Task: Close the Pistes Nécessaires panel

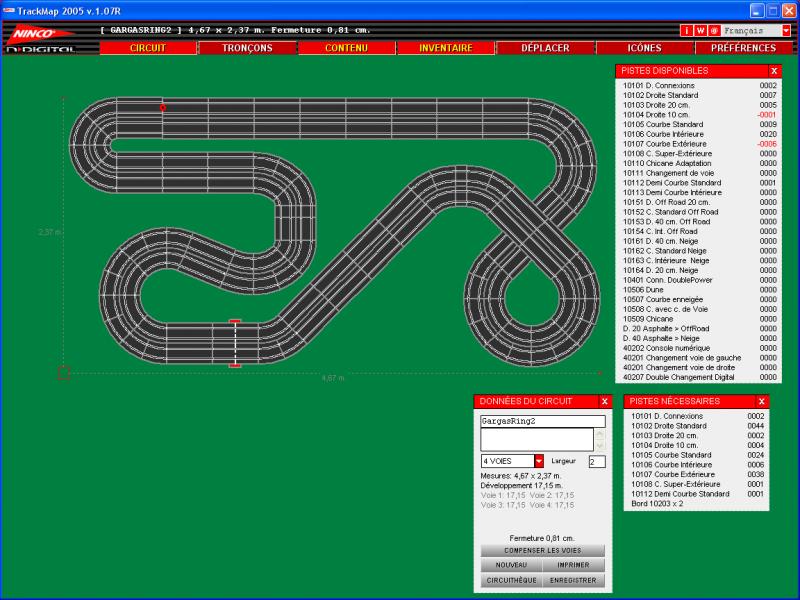Action: click(x=762, y=401)
